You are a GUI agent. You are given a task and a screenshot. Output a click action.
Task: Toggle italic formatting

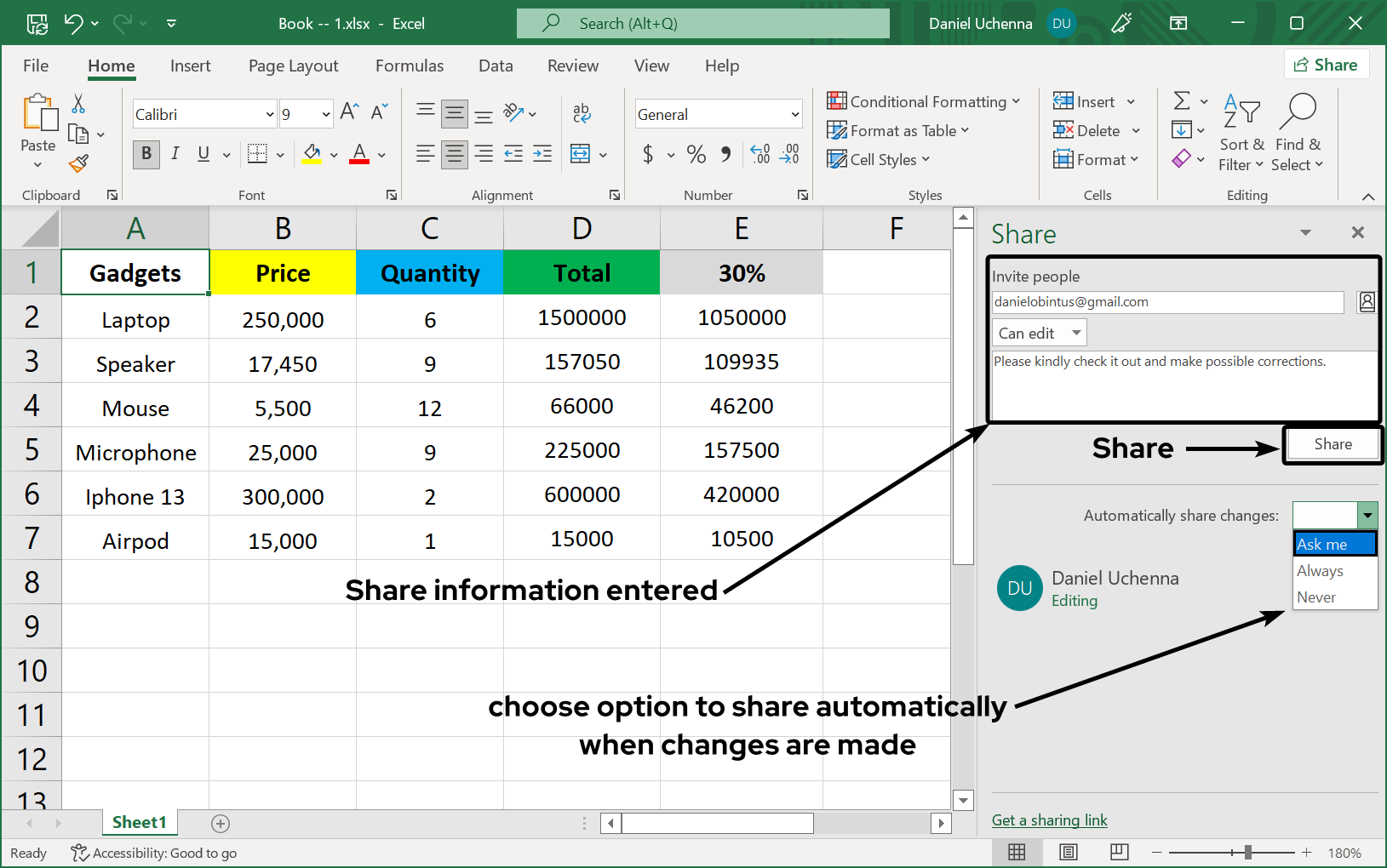175,154
